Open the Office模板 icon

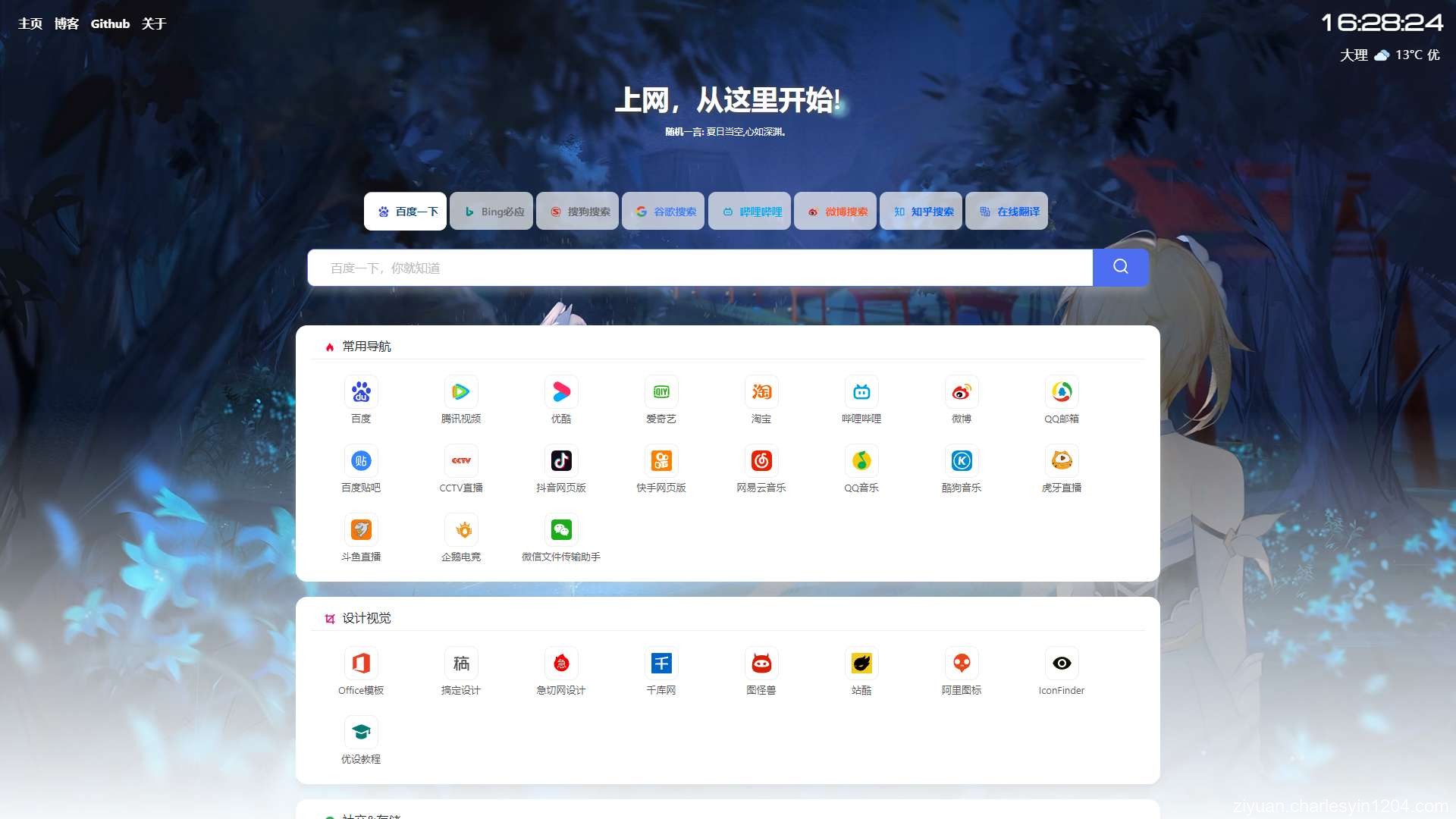click(361, 663)
